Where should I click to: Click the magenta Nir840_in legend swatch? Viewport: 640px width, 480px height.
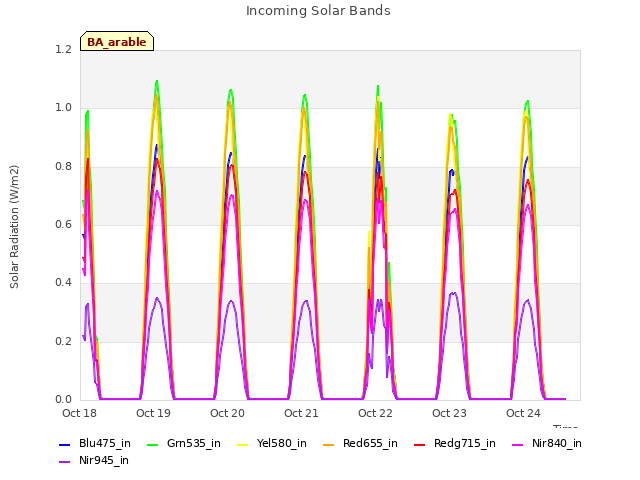pyautogui.click(x=518, y=444)
